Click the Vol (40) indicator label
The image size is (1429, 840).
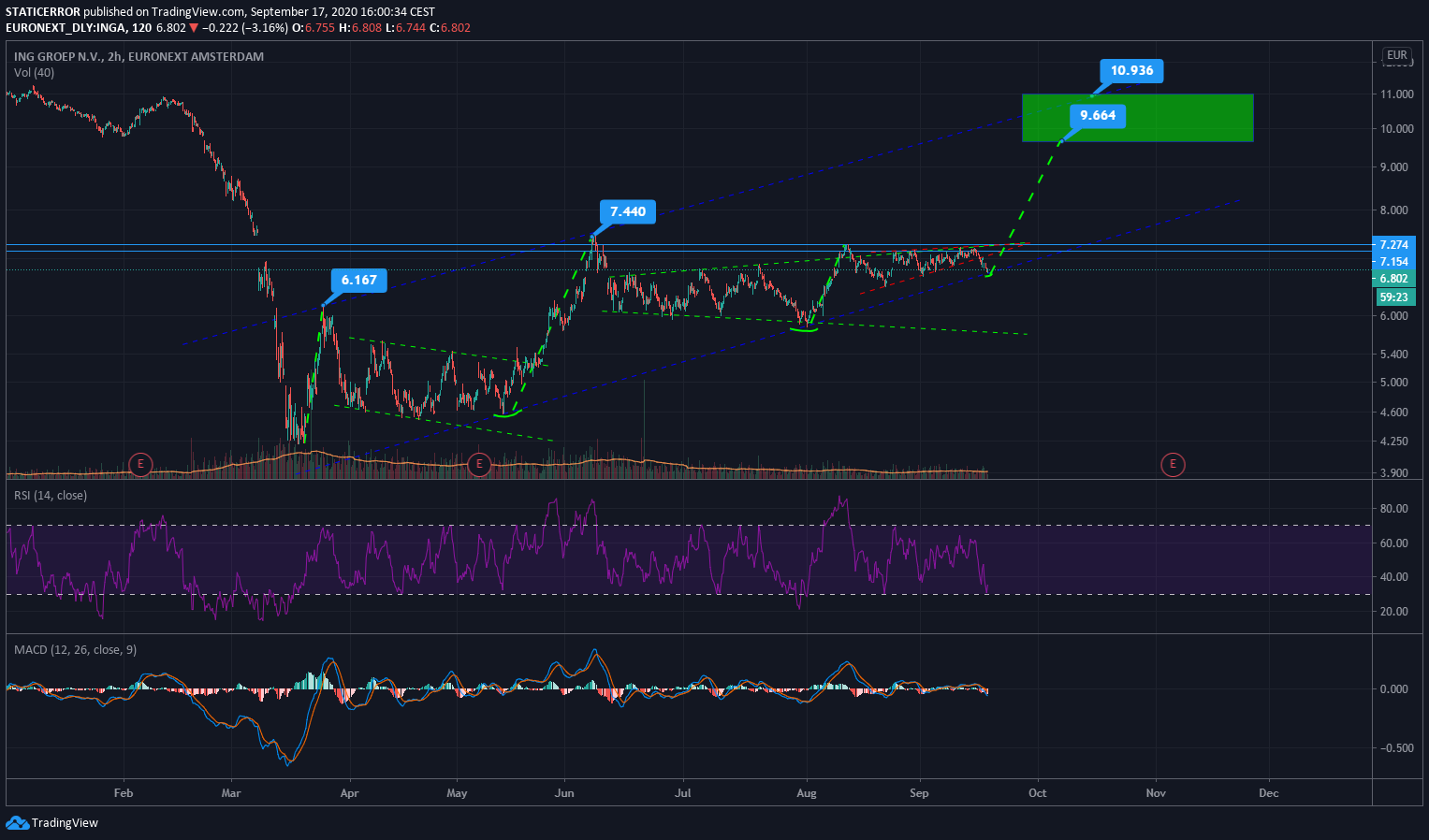pyautogui.click(x=34, y=73)
